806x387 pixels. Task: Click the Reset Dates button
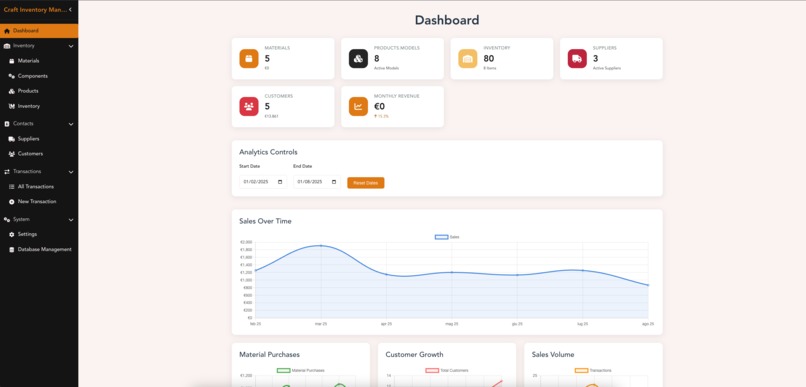click(x=365, y=183)
